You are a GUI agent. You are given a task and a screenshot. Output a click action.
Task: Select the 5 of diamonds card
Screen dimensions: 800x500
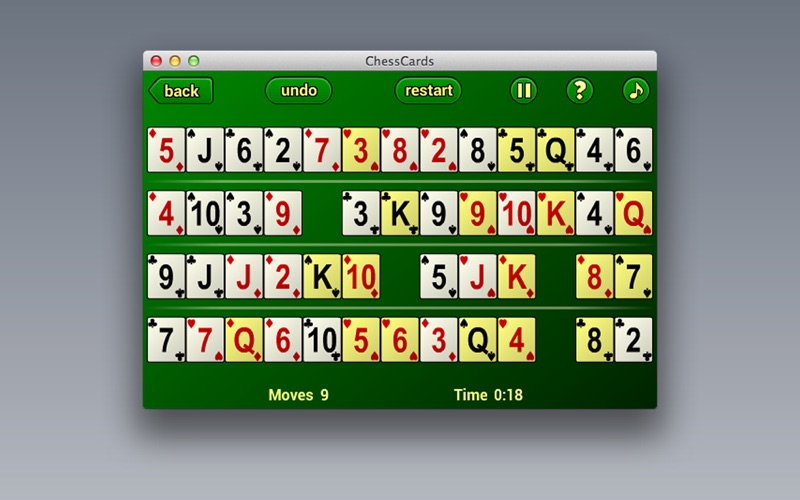point(166,150)
